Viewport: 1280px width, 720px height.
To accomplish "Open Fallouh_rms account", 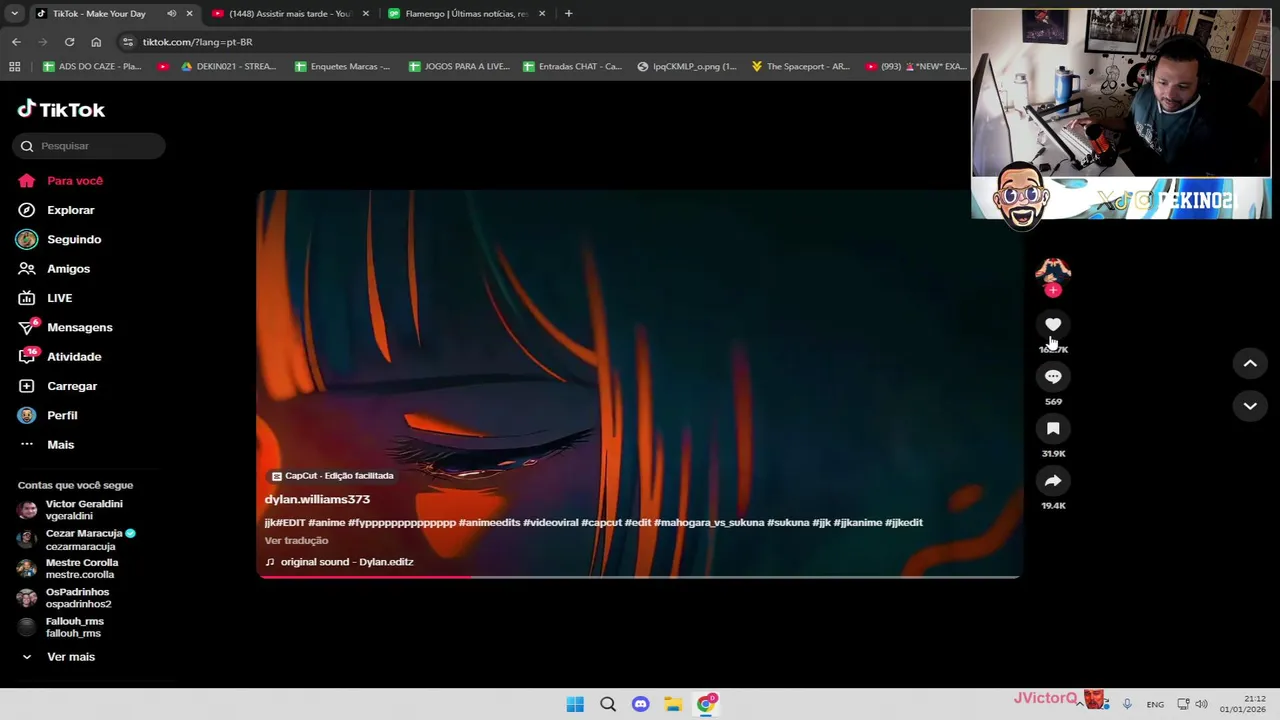I will (x=74, y=627).
